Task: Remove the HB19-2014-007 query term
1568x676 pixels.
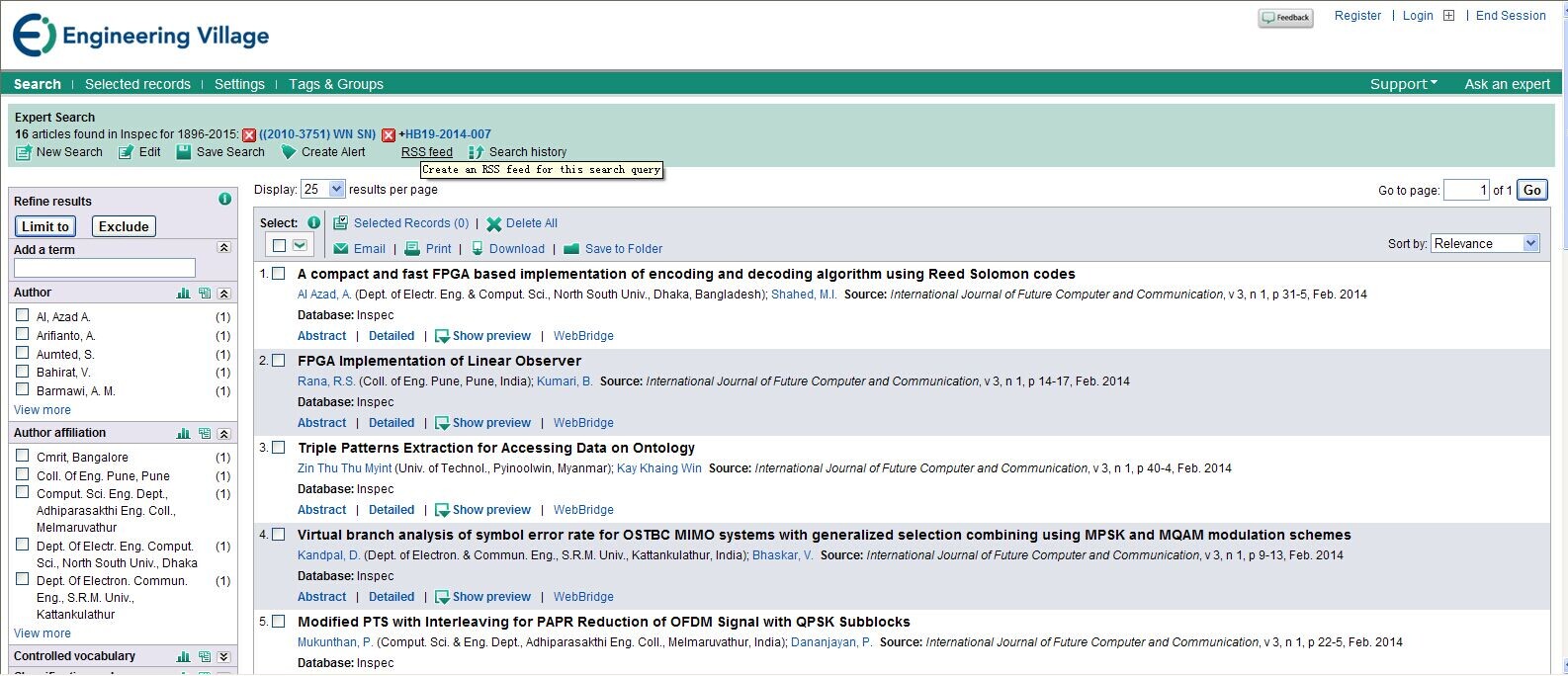Action: [x=389, y=135]
